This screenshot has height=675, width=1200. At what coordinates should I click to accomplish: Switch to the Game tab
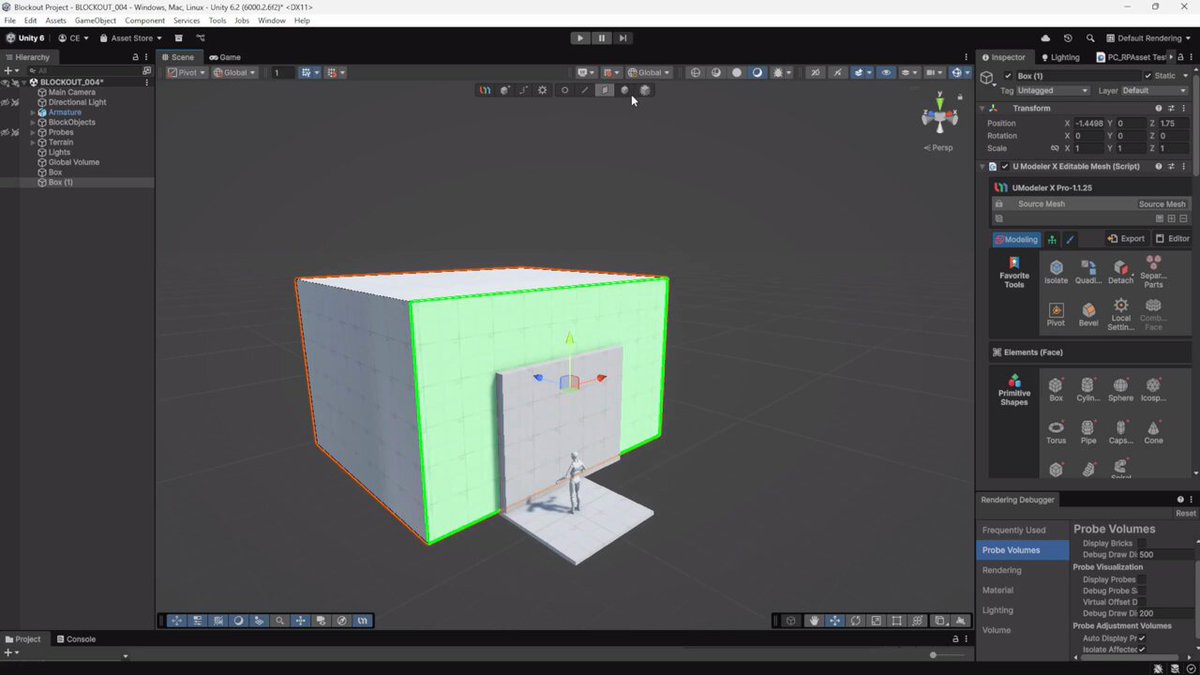(225, 57)
